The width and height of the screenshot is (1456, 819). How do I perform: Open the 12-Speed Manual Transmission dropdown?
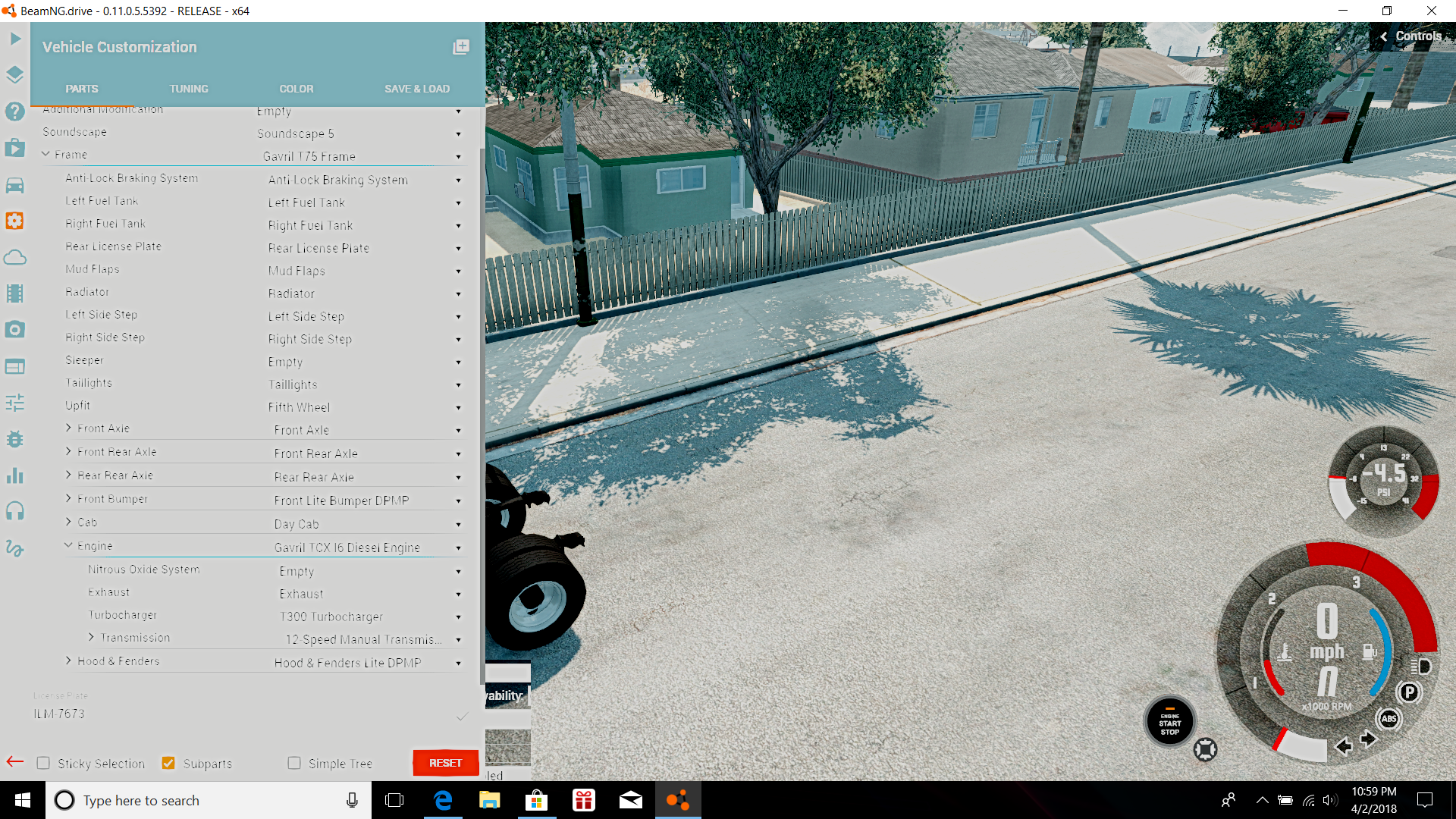375,639
